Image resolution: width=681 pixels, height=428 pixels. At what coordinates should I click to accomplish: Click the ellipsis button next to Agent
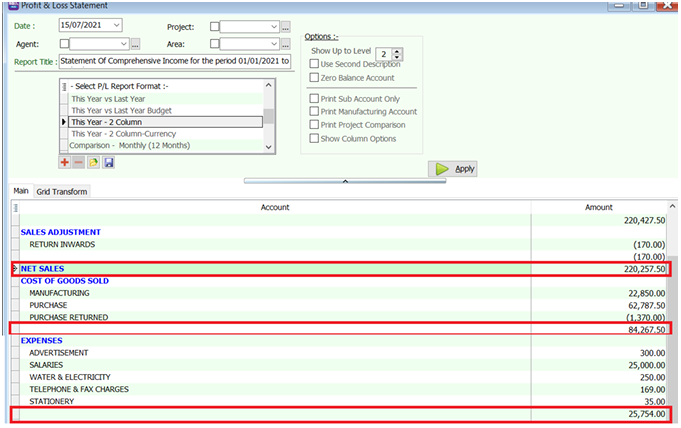[136, 44]
